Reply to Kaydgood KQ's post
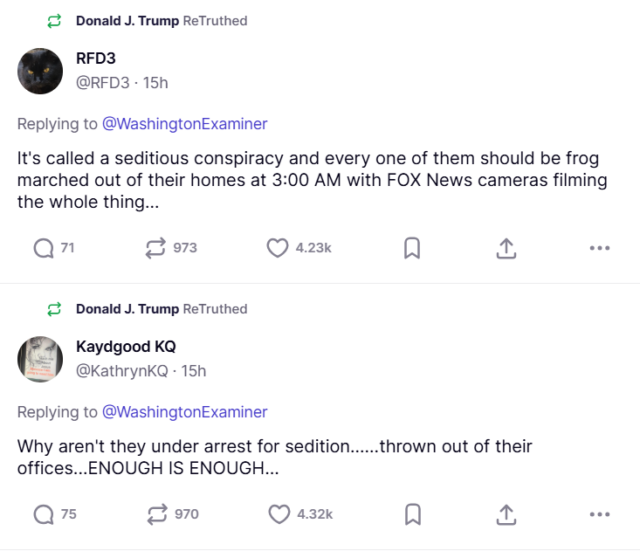Screen dimensions: 640x551 (x=43, y=514)
